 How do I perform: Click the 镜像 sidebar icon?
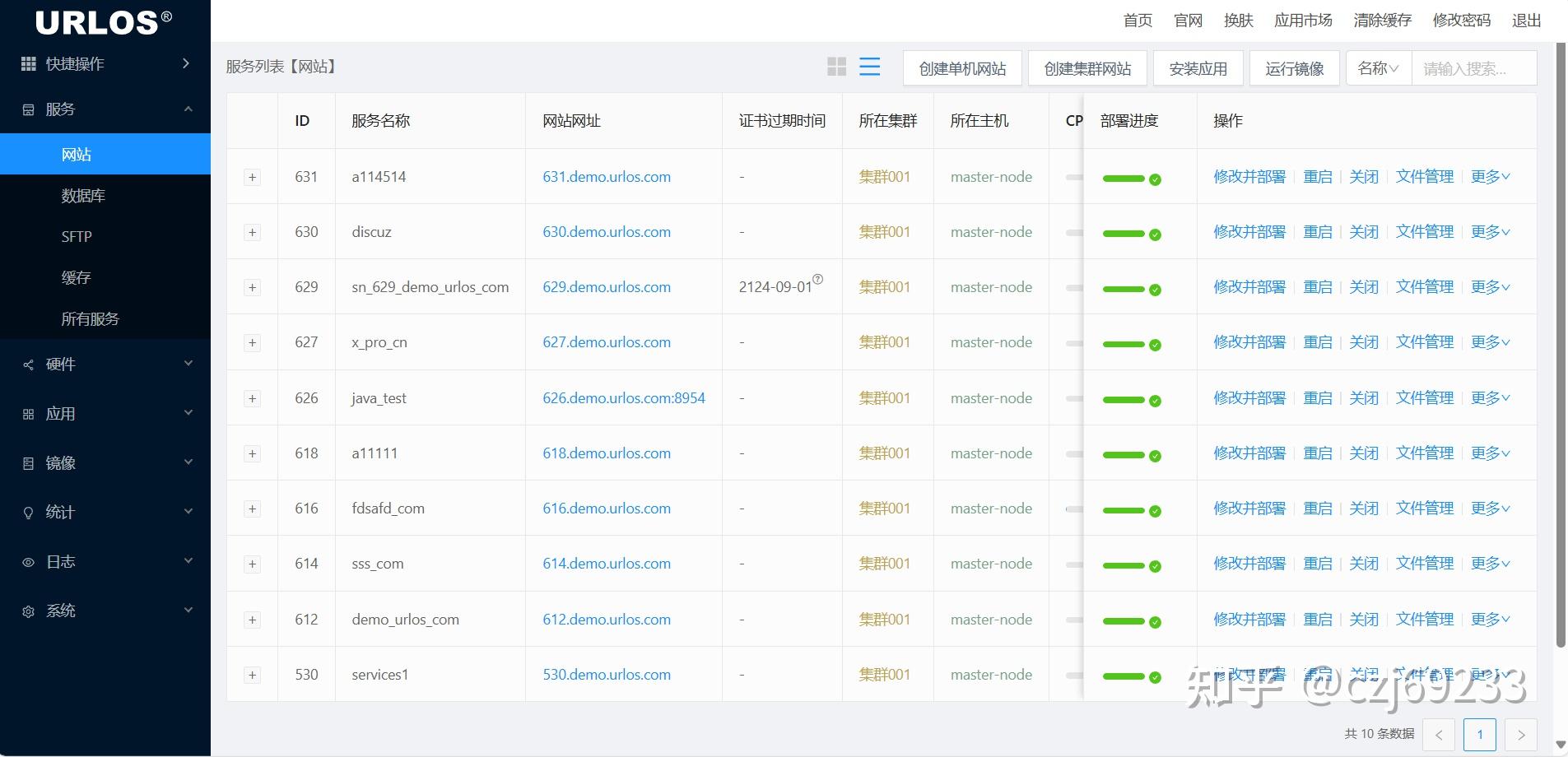pyautogui.click(x=28, y=463)
